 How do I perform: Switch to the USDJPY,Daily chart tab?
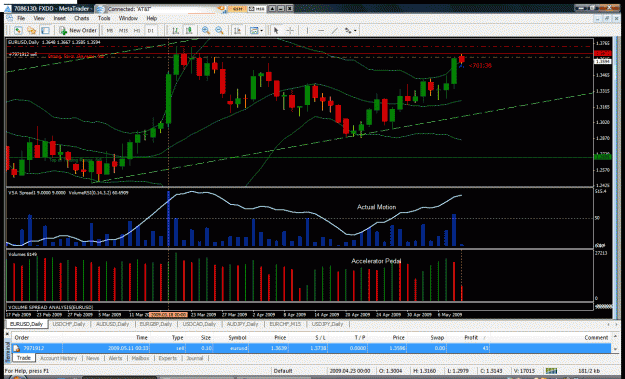pyautogui.click(x=328, y=324)
